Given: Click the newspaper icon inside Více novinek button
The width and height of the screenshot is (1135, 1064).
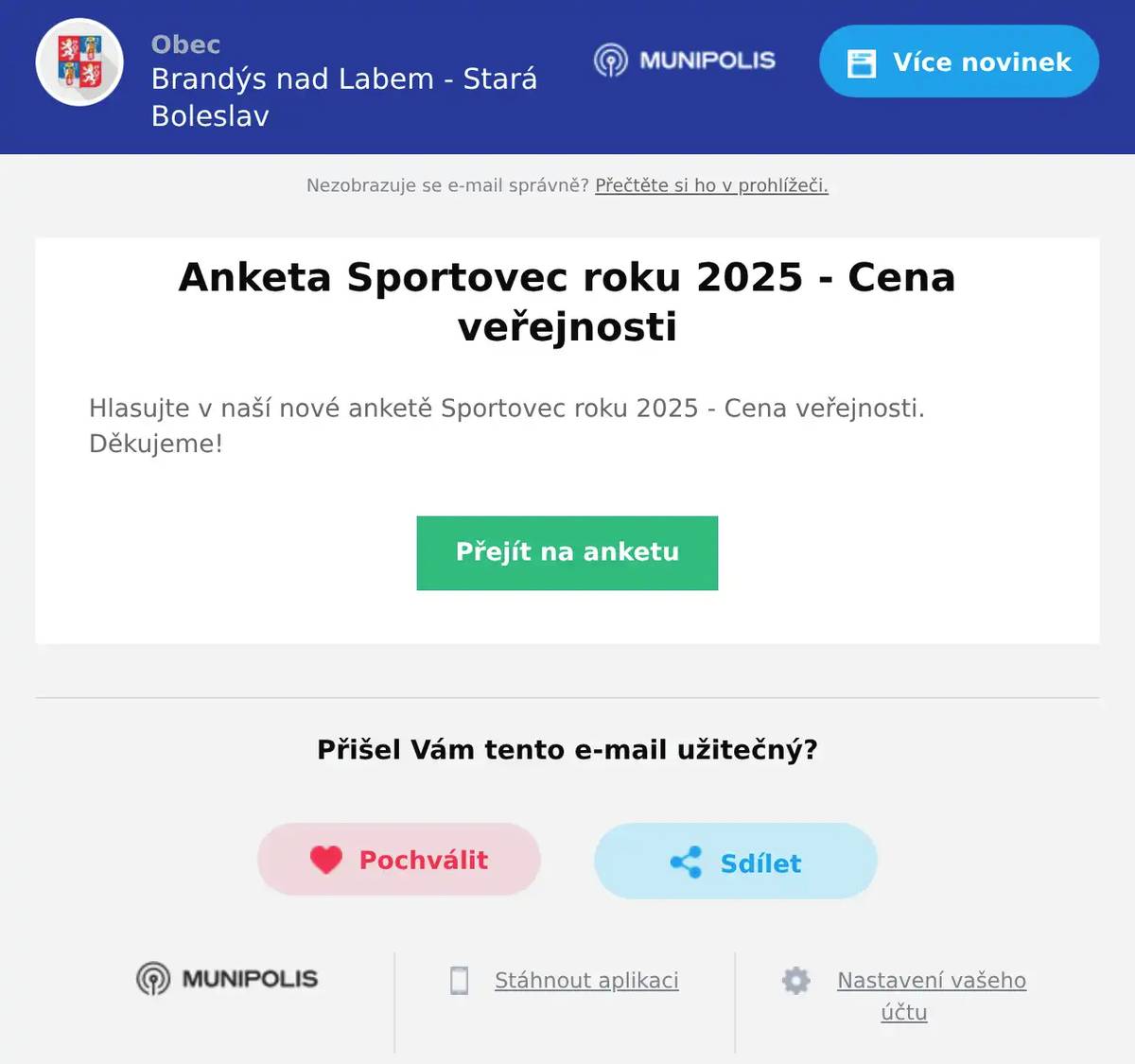Looking at the screenshot, I should [862, 61].
